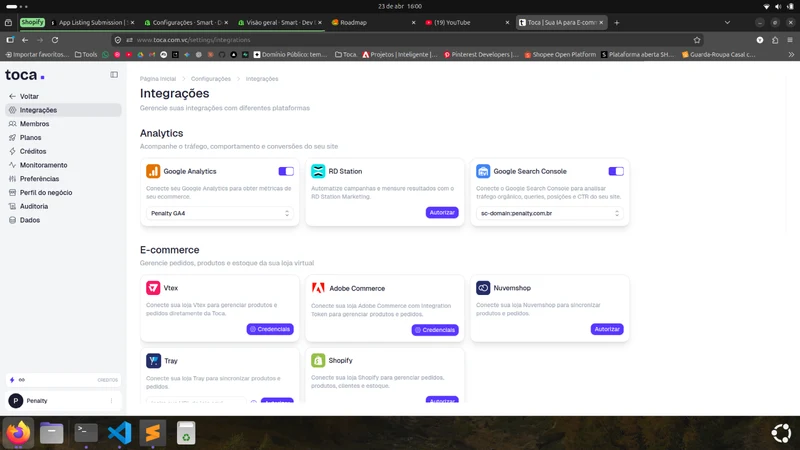
Task: Go to Configurações breadcrumb
Action: coord(211,79)
